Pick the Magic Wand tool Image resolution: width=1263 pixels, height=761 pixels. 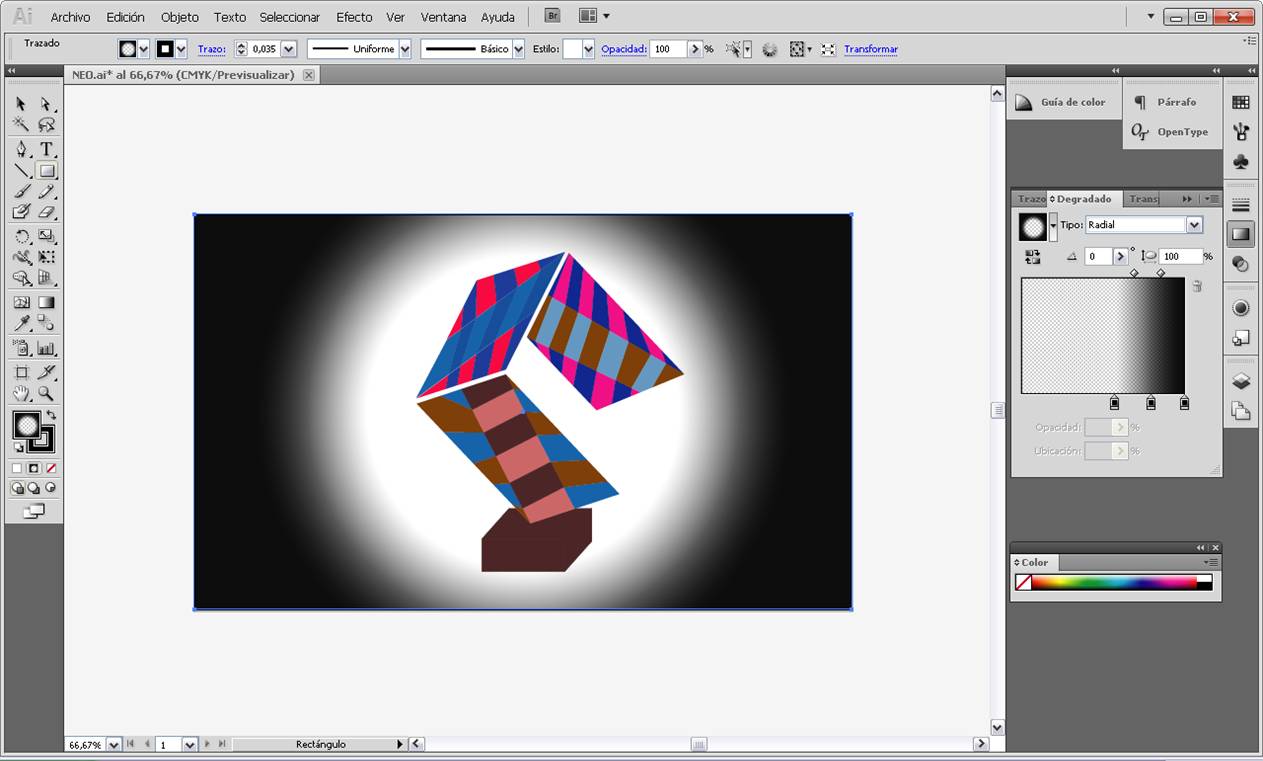[21, 125]
